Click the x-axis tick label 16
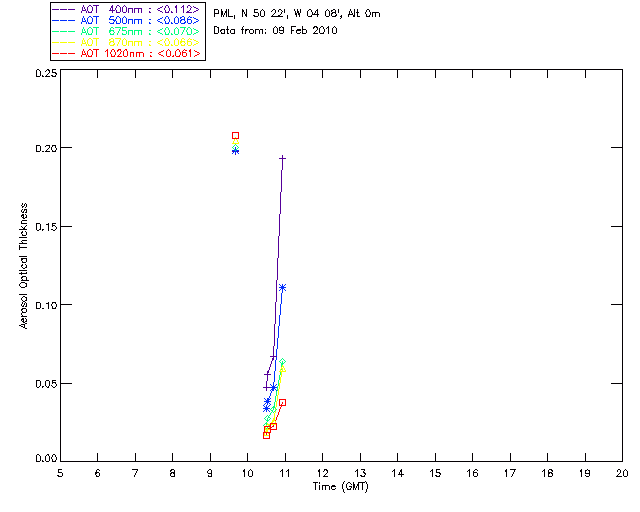 pos(473,473)
